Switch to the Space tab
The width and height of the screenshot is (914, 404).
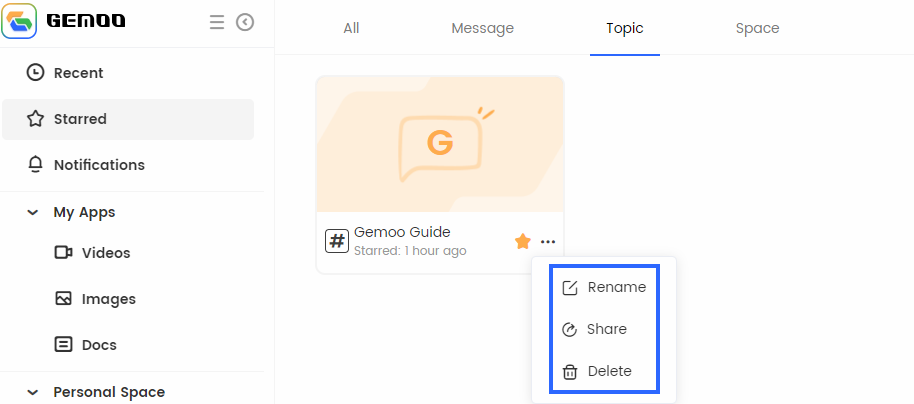pyautogui.click(x=757, y=28)
